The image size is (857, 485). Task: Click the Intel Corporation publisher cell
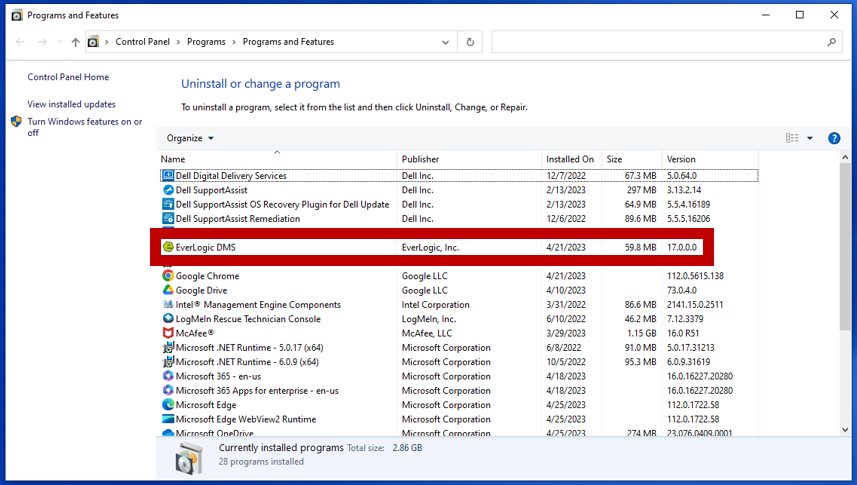[436, 304]
